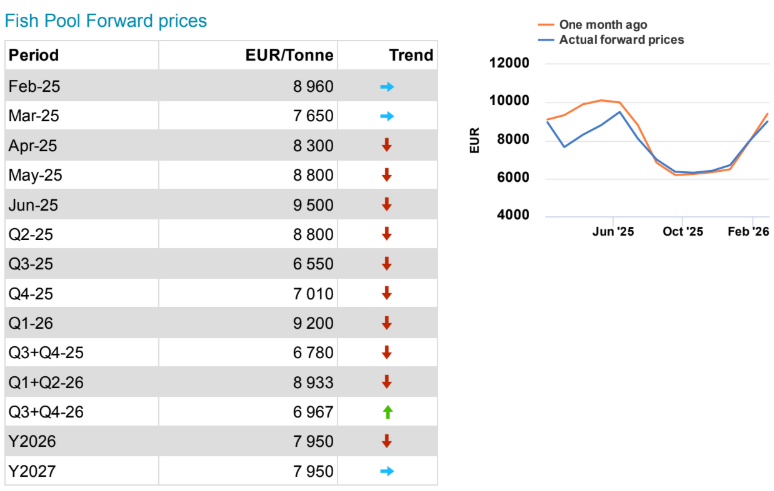Click the Period column header

pyautogui.click(x=33, y=55)
